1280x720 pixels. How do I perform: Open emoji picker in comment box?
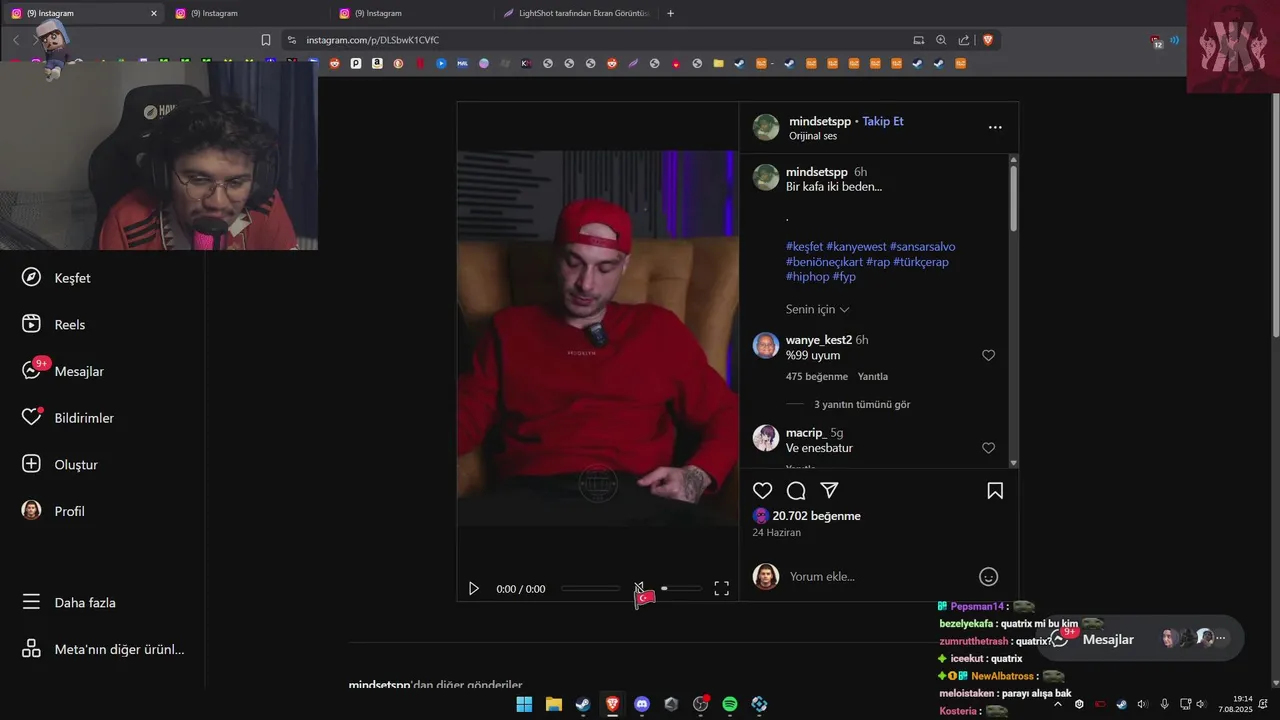point(988,576)
